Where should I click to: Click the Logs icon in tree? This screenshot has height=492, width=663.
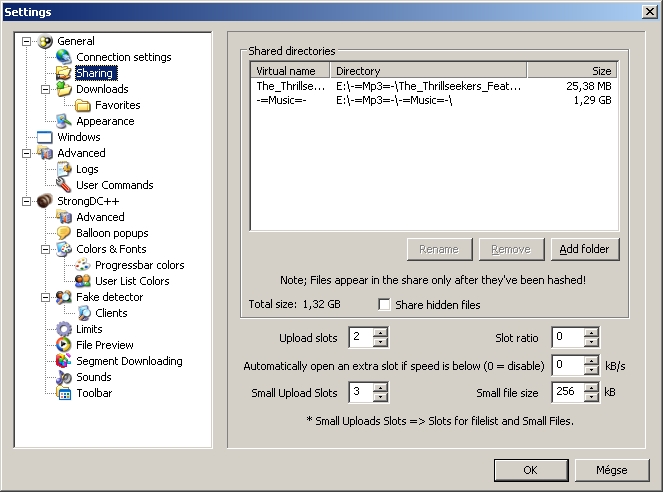[64, 169]
